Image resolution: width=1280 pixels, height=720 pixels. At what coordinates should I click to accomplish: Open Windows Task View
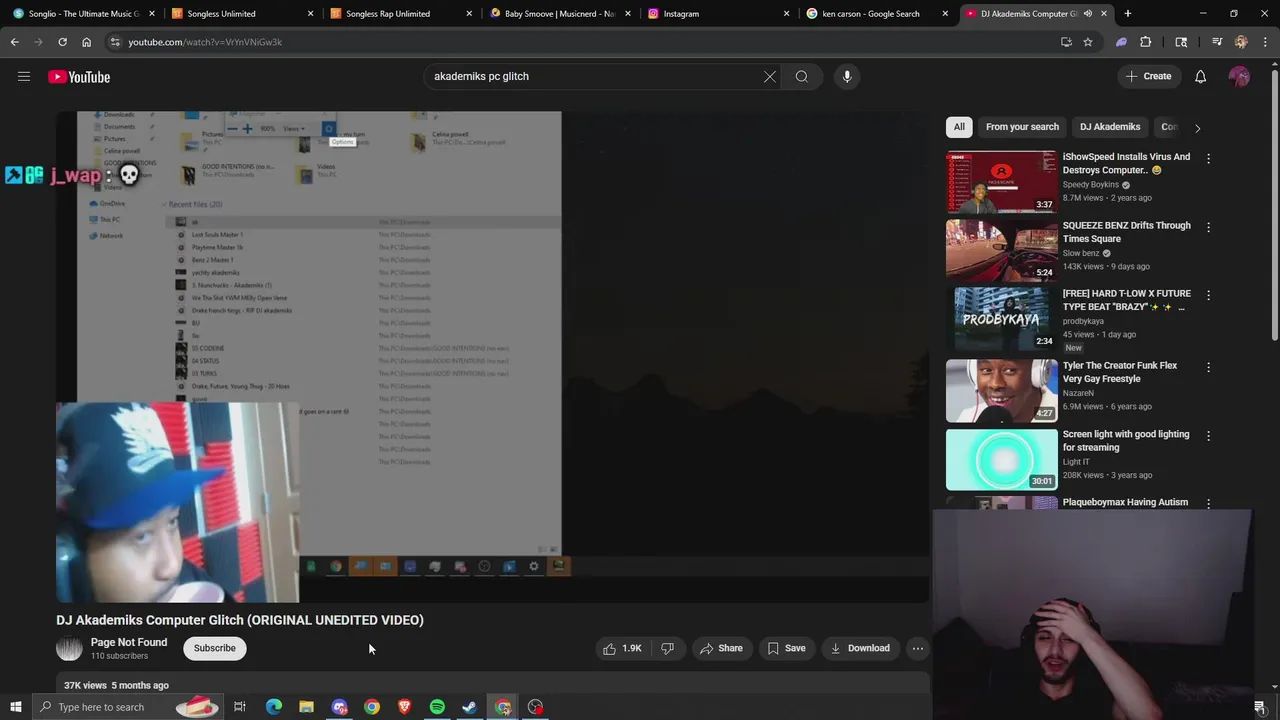(240, 707)
